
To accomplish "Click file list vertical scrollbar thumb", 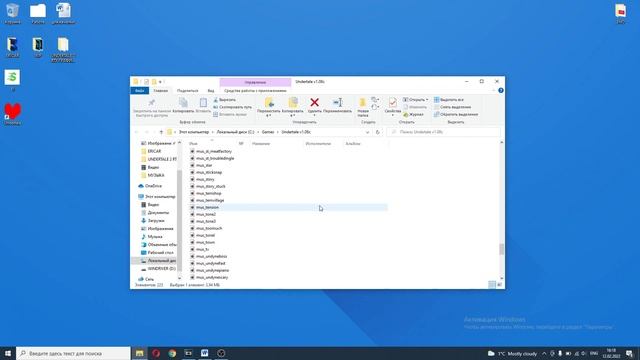I will 502,249.
